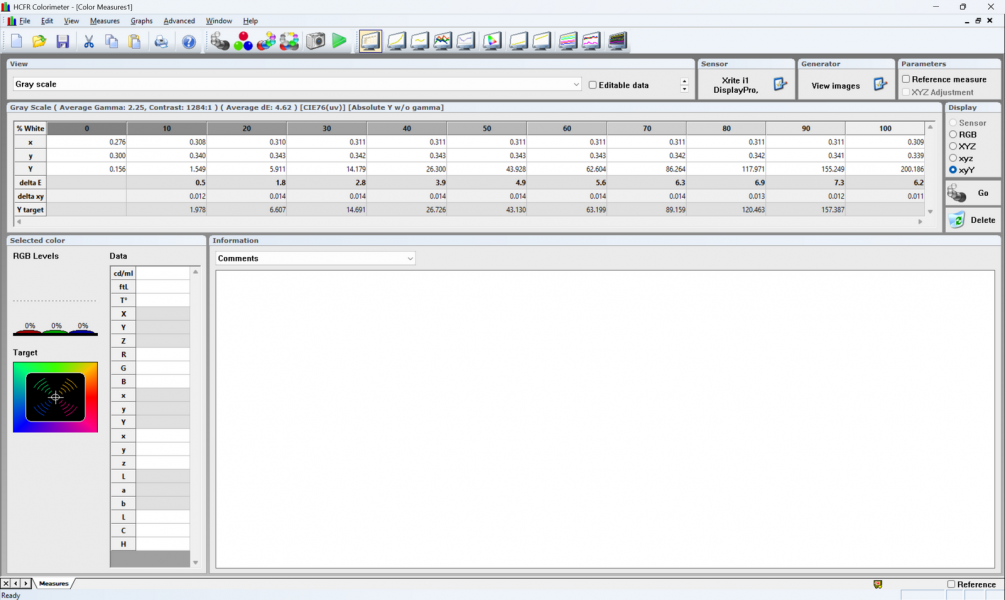
Task: Measure primaries with the RGB spheres icon
Action: (x=243, y=41)
